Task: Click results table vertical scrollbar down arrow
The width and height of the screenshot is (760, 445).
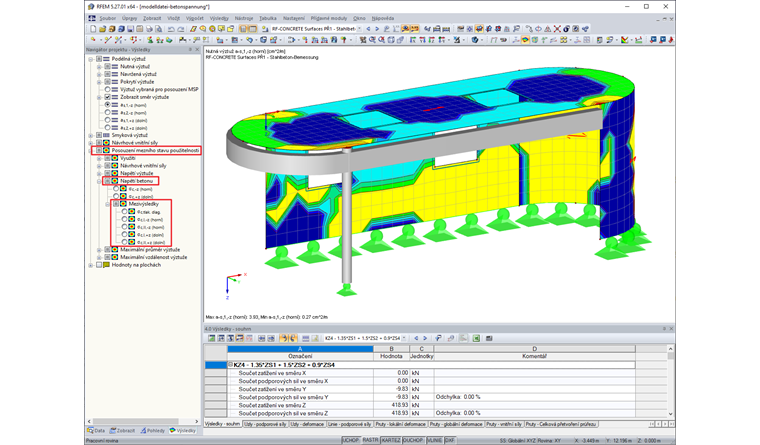Action: click(x=671, y=413)
